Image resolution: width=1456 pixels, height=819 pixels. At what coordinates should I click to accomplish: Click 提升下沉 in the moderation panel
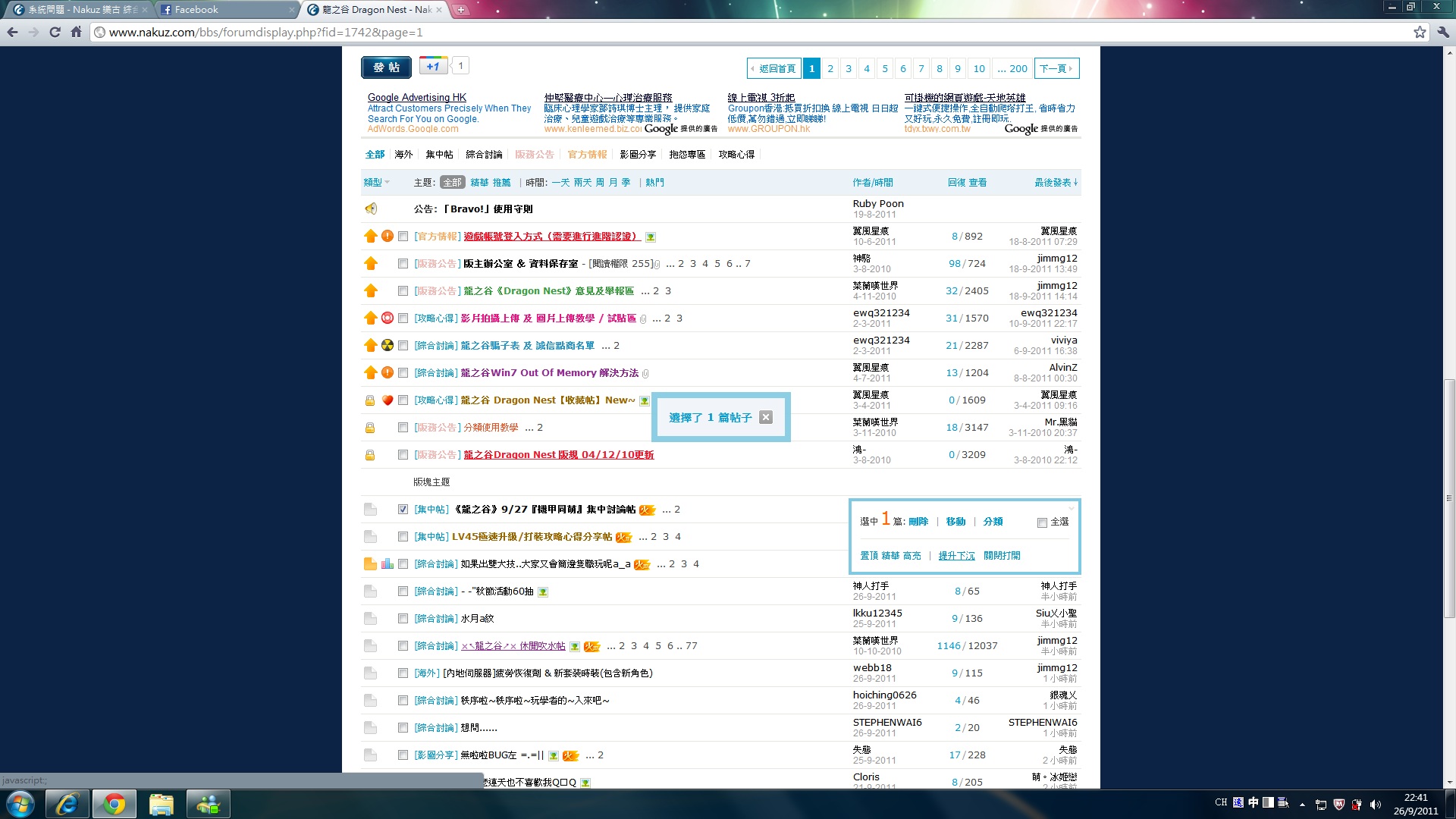[x=956, y=555]
